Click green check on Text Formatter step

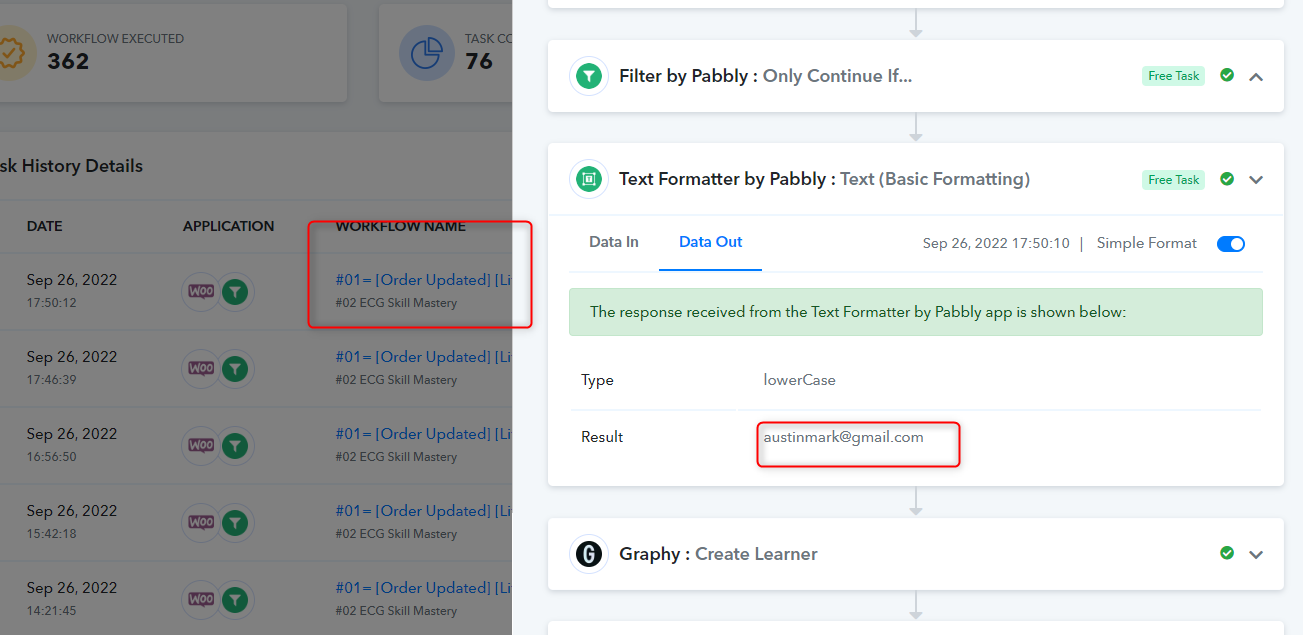pos(1227,179)
